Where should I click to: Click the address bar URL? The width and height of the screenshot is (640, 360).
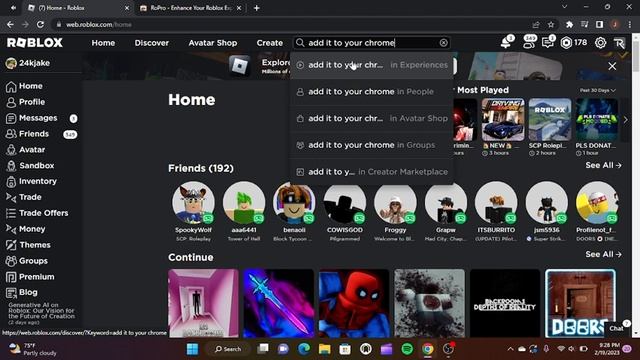coord(99,24)
